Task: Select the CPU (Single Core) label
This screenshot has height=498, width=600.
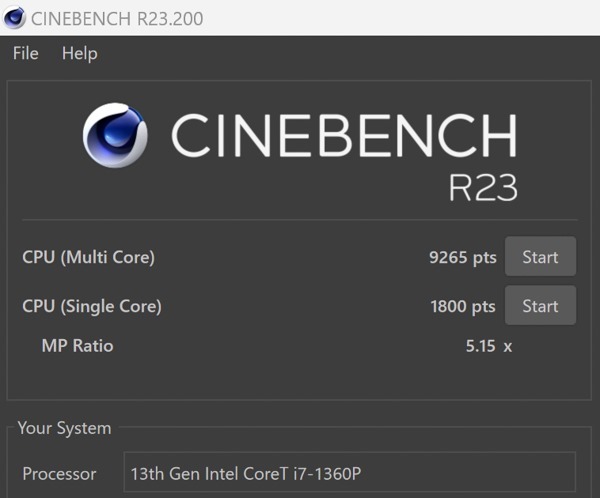Action: (x=92, y=306)
